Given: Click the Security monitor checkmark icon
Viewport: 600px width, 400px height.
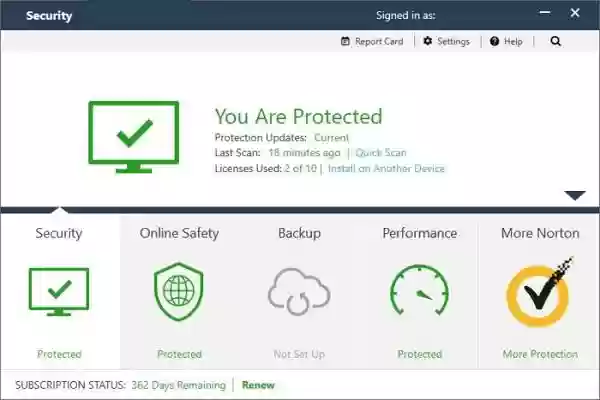Looking at the screenshot, I should [59, 292].
